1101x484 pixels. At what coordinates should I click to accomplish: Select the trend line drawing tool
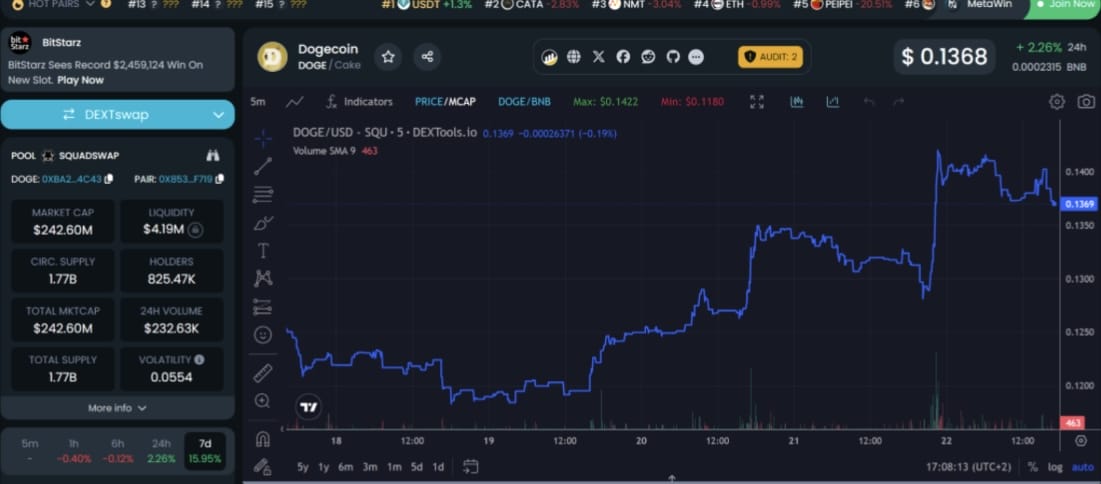click(x=263, y=166)
